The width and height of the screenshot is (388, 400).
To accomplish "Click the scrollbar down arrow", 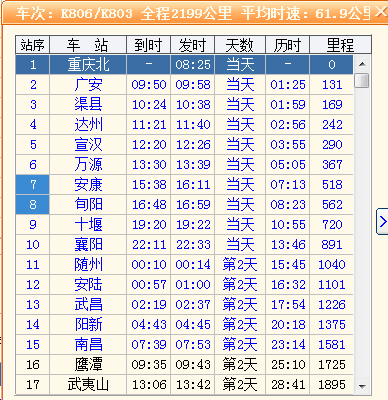I will [x=362, y=386].
